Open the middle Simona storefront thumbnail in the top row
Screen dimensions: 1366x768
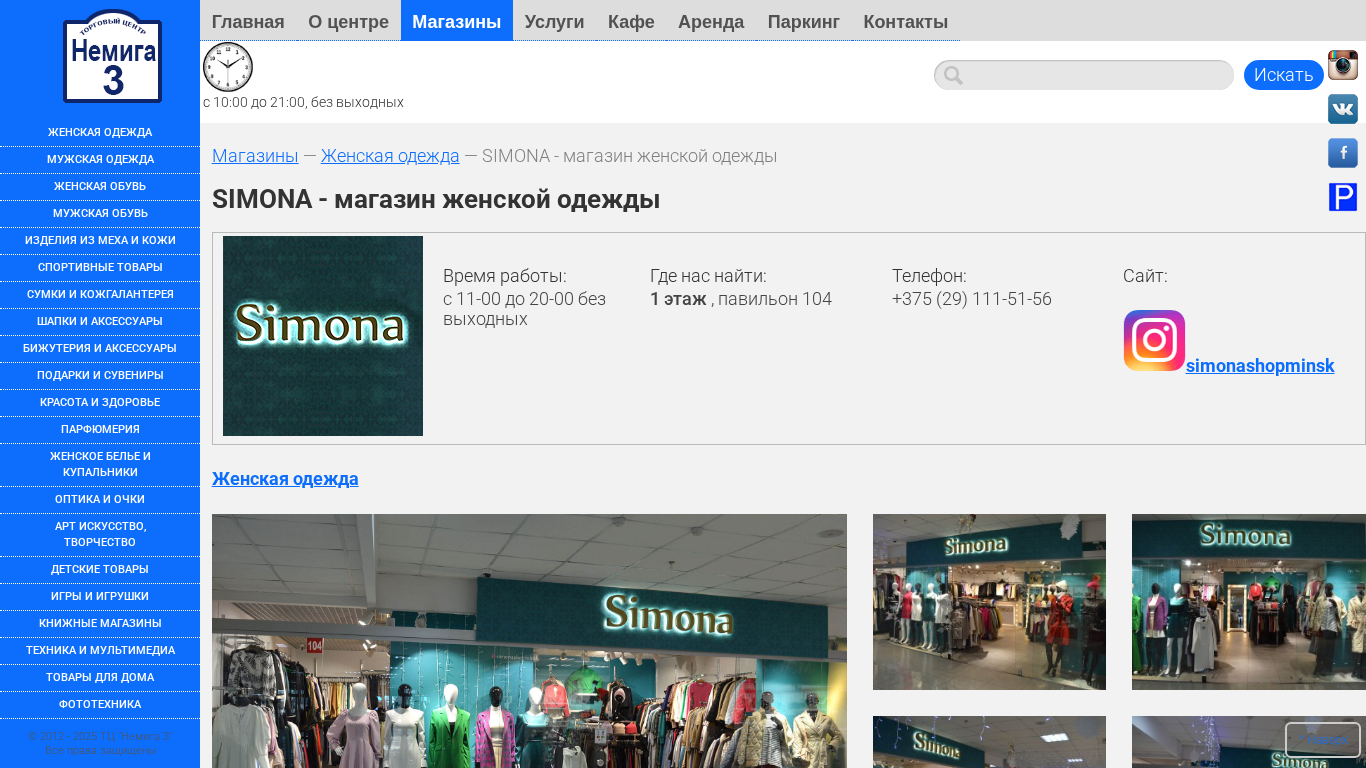click(989, 602)
